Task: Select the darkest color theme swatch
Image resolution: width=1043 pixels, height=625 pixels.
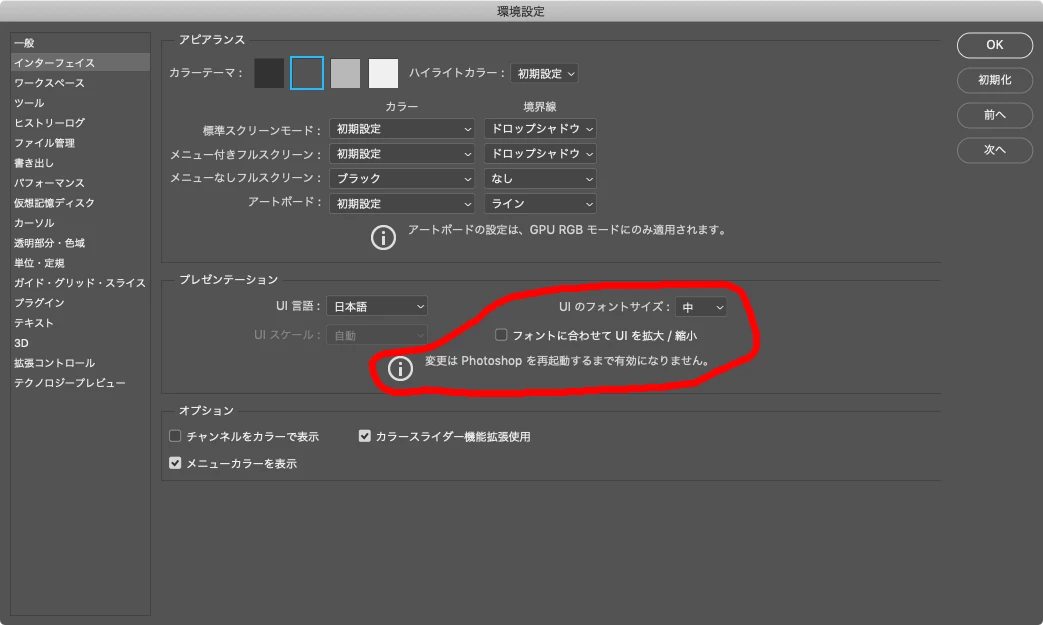Action: tap(269, 73)
